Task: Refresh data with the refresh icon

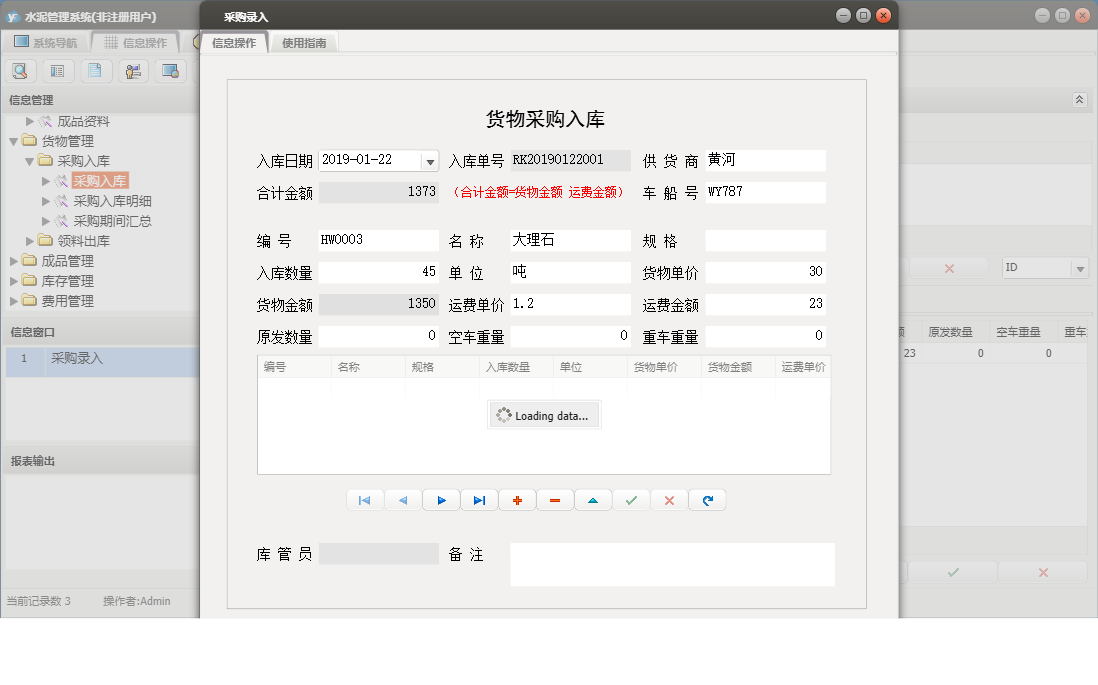Action: [x=707, y=499]
